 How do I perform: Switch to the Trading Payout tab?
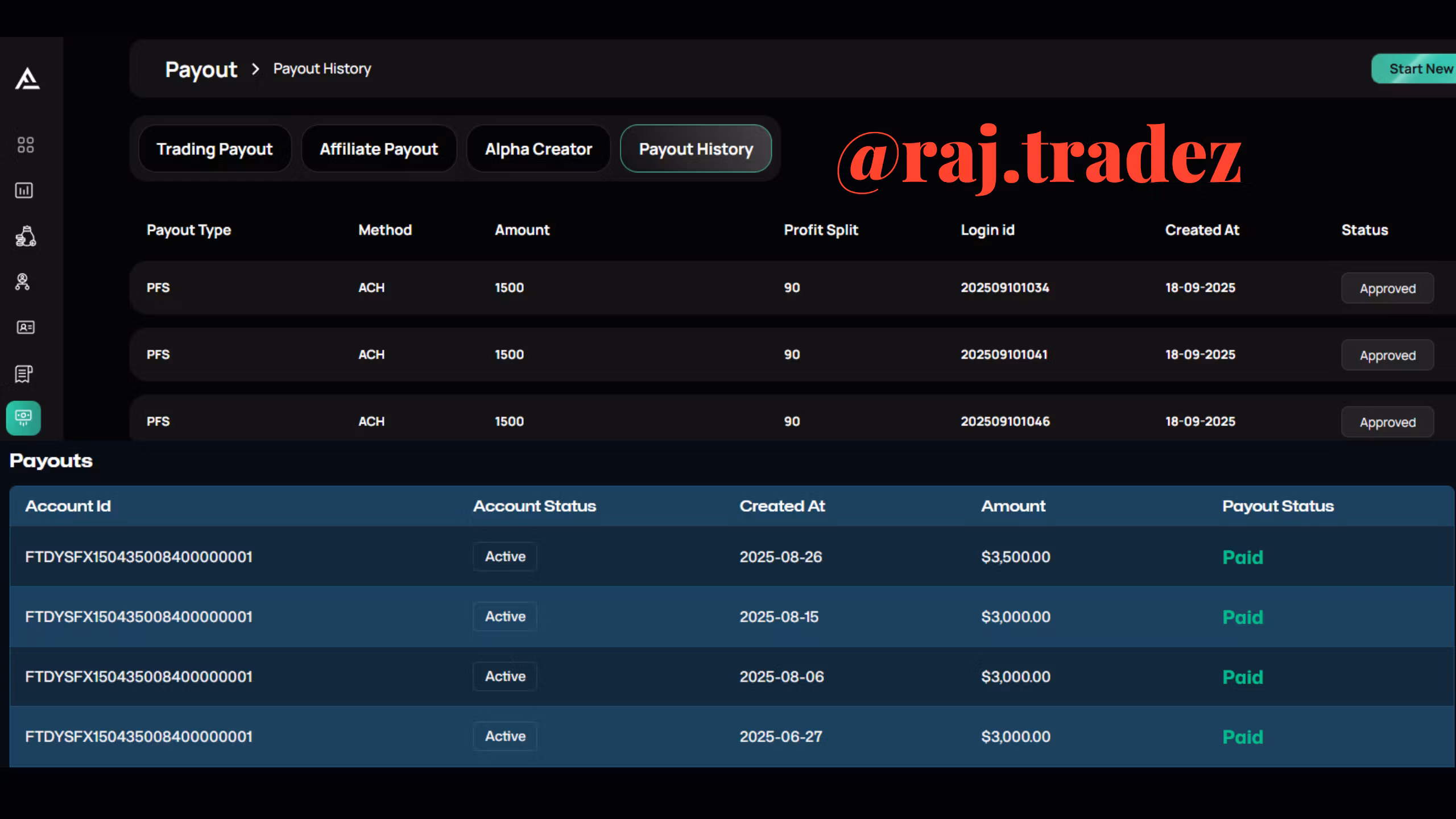(214, 149)
